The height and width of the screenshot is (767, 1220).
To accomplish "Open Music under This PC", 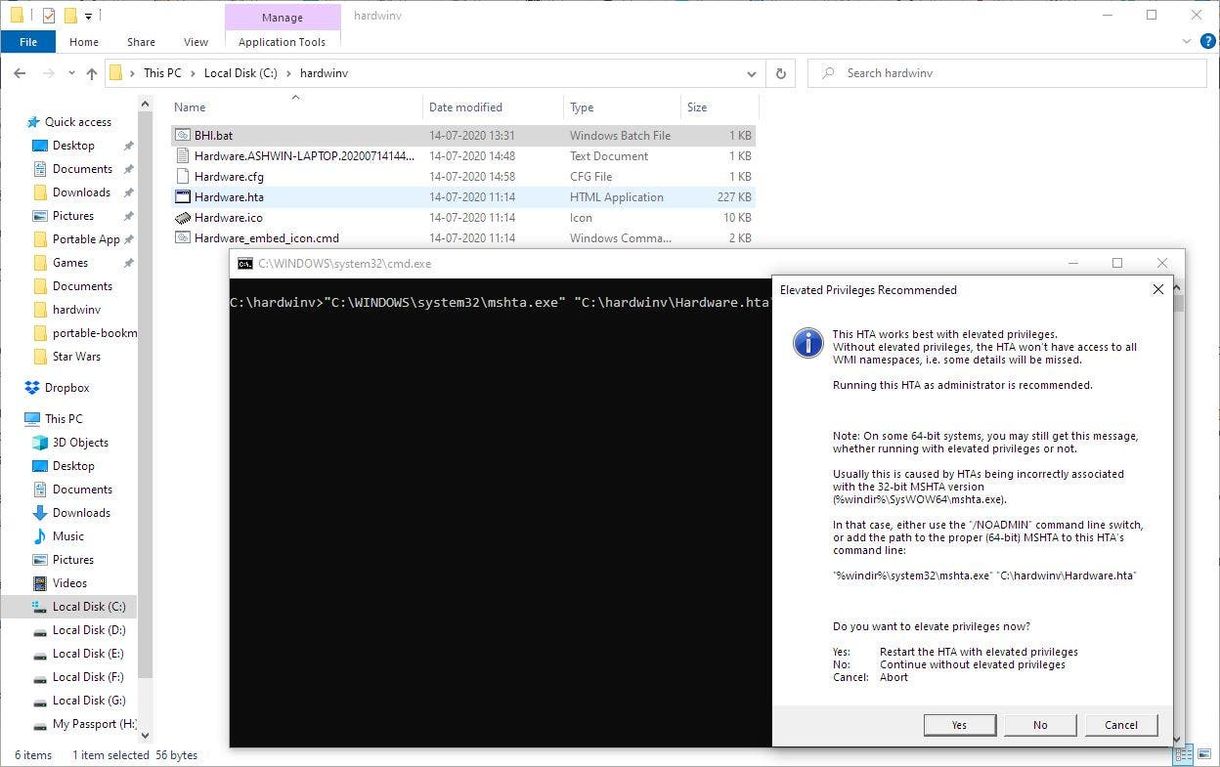I will [68, 536].
